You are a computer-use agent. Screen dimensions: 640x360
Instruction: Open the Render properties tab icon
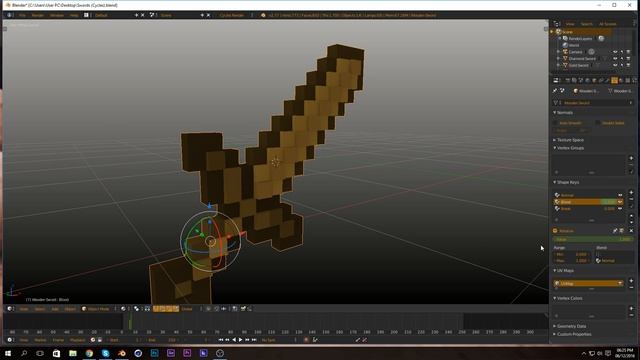[567, 80]
